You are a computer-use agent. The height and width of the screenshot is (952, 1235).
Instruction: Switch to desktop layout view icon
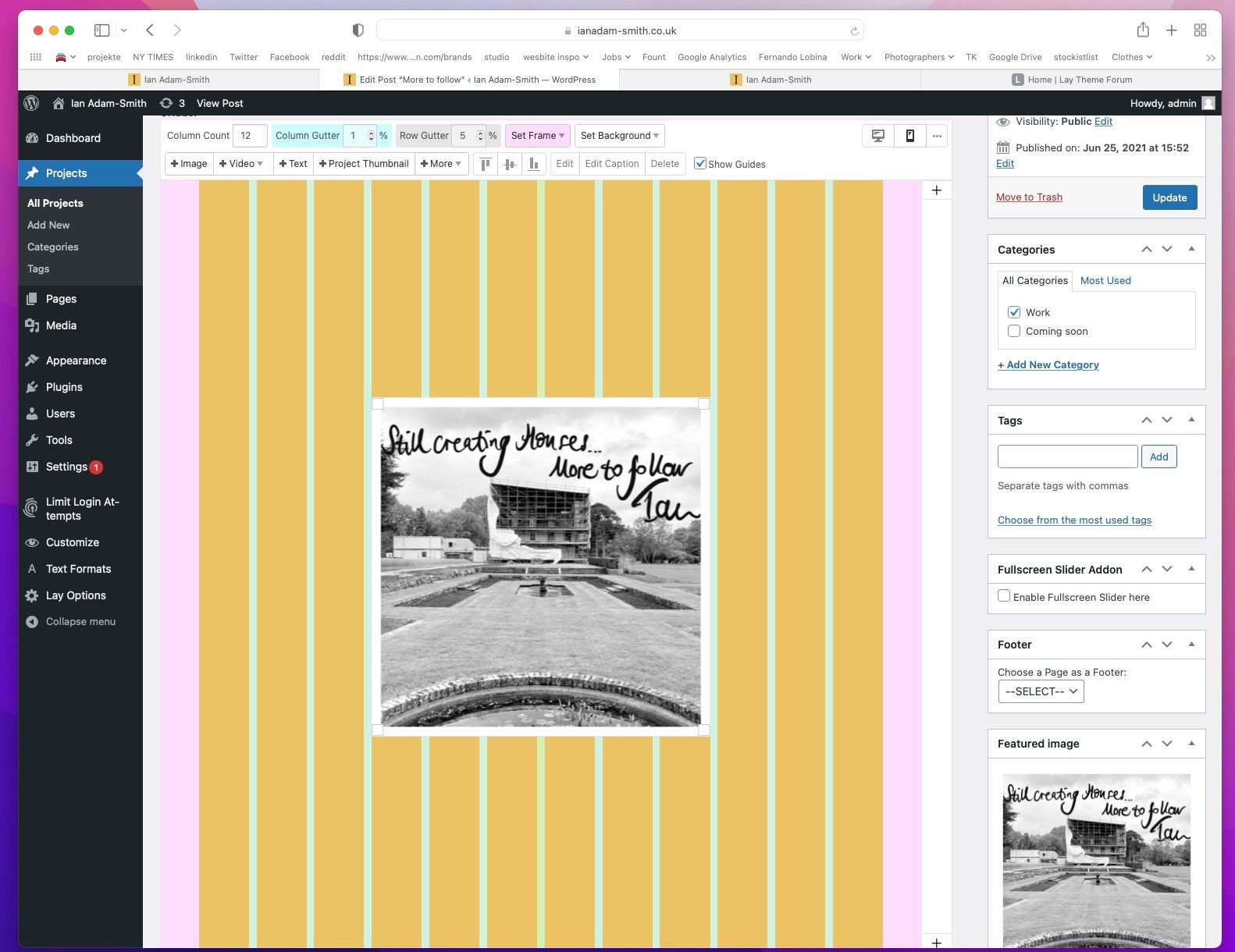pyautogui.click(x=878, y=136)
